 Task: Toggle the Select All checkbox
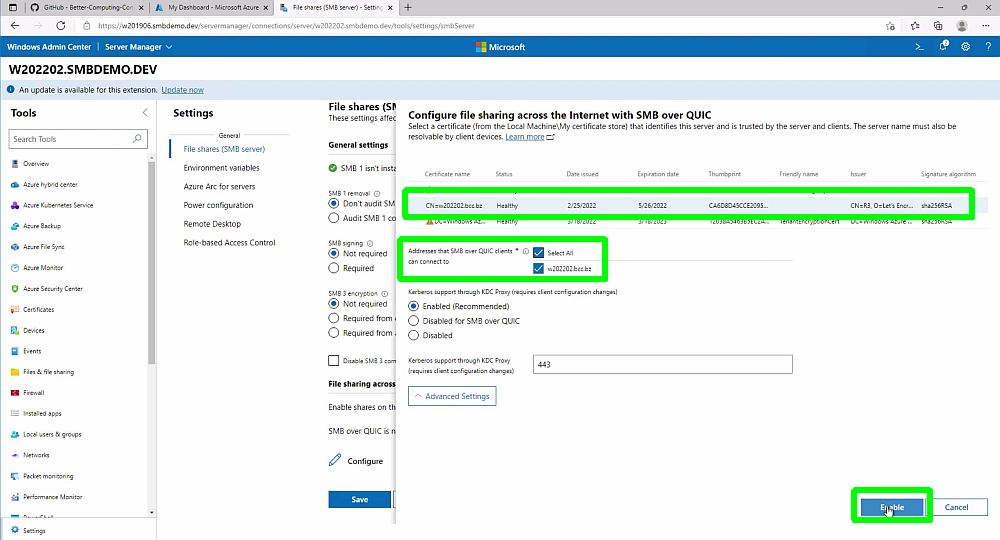pos(538,252)
